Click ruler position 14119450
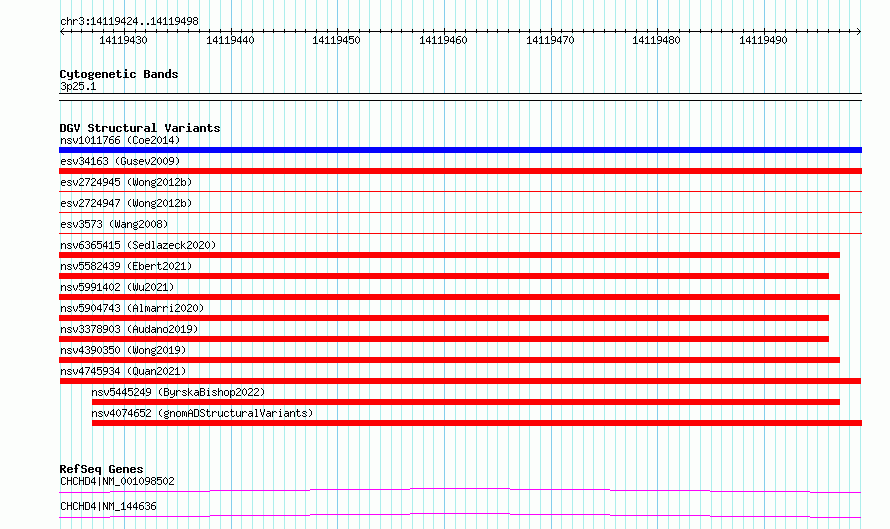The height and width of the screenshot is (529, 890). (x=337, y=40)
